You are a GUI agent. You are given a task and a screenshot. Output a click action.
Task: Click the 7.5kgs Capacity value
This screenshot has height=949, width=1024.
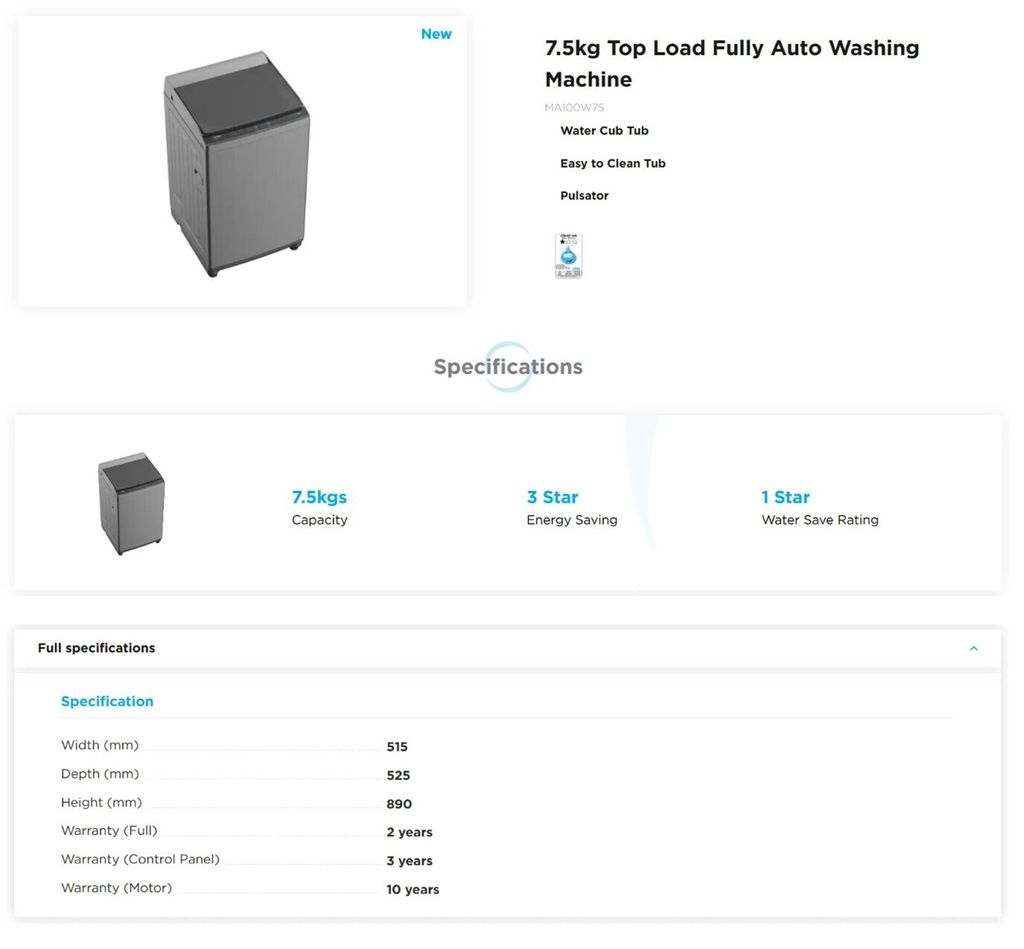click(319, 497)
